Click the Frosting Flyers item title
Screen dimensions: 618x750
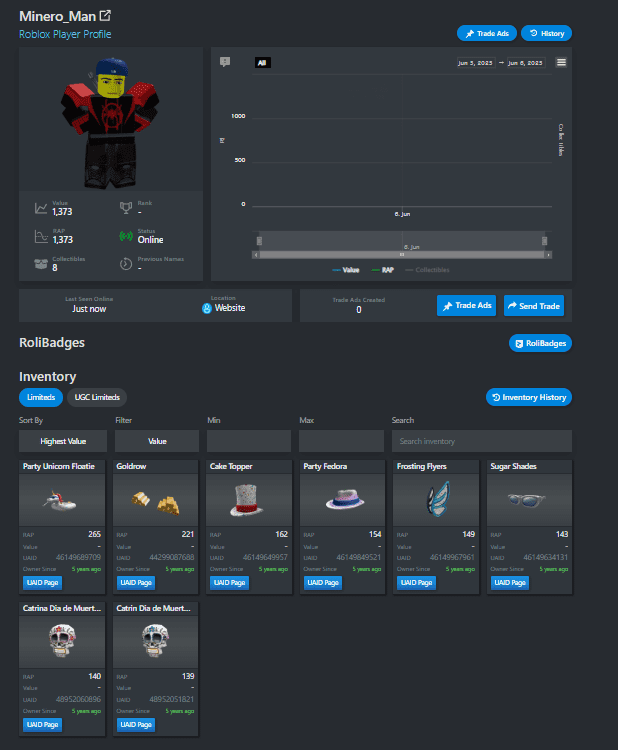coord(422,466)
